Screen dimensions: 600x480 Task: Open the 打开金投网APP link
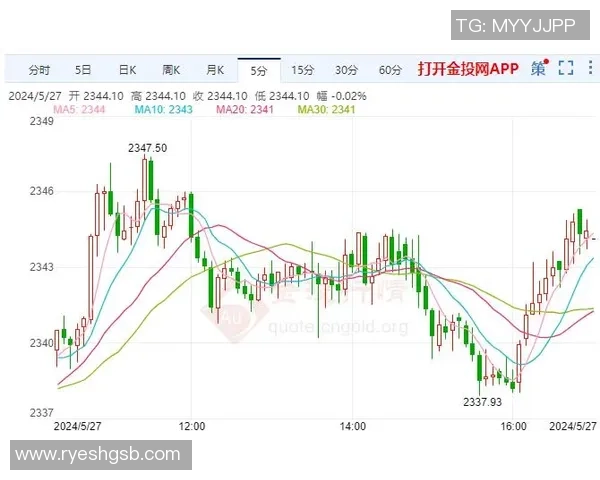click(x=468, y=70)
